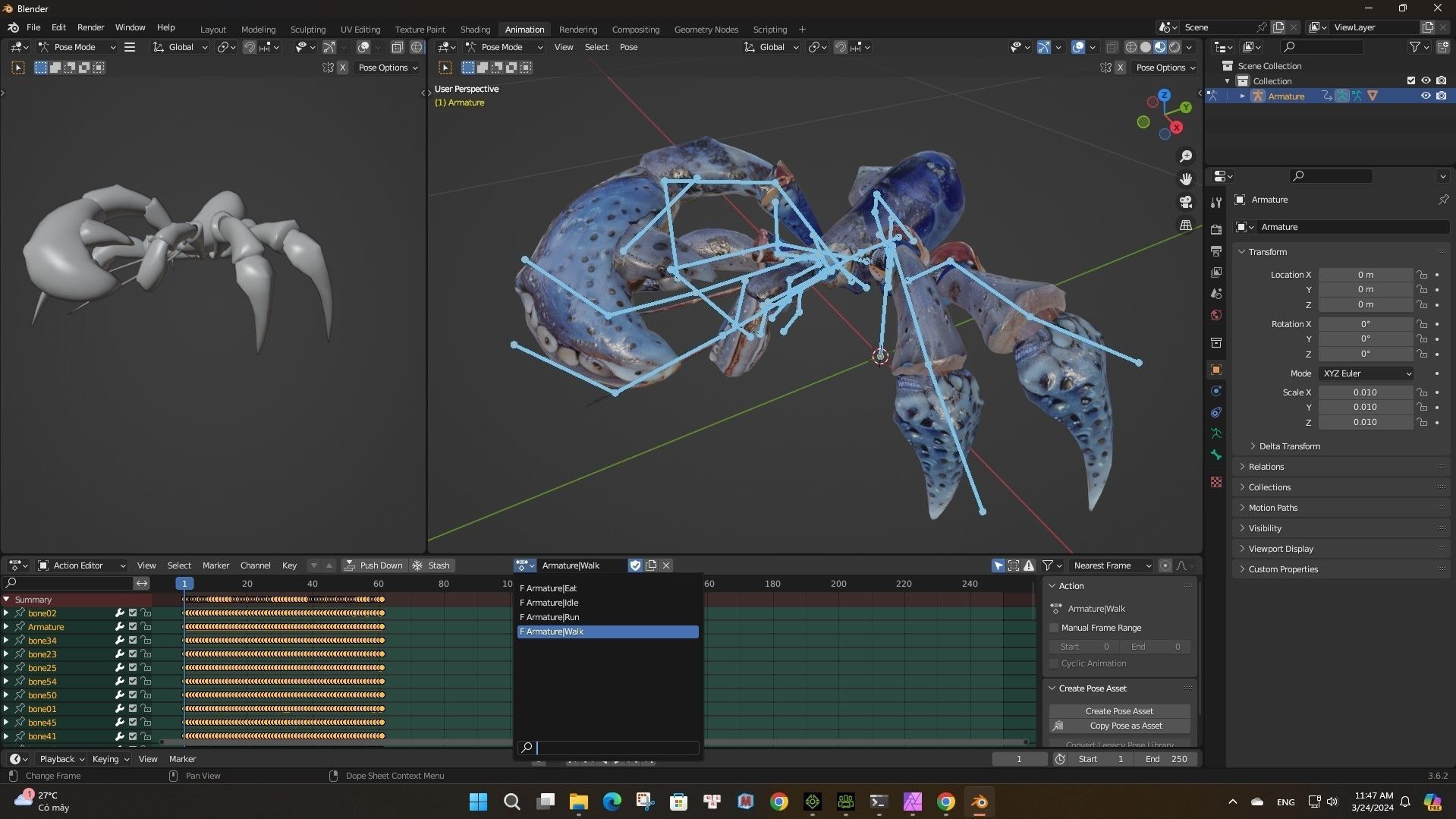Expand the bone01 channel in dope sheet
The image size is (1456, 819).
tap(6, 709)
